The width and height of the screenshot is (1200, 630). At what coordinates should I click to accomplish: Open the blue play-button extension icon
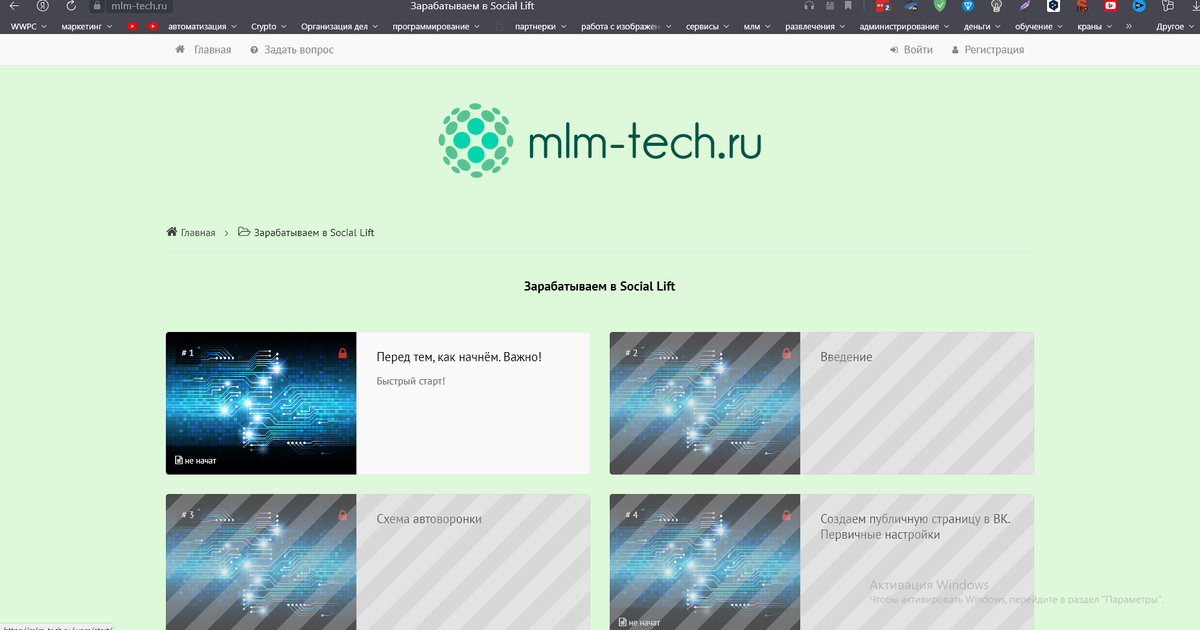(1138, 6)
